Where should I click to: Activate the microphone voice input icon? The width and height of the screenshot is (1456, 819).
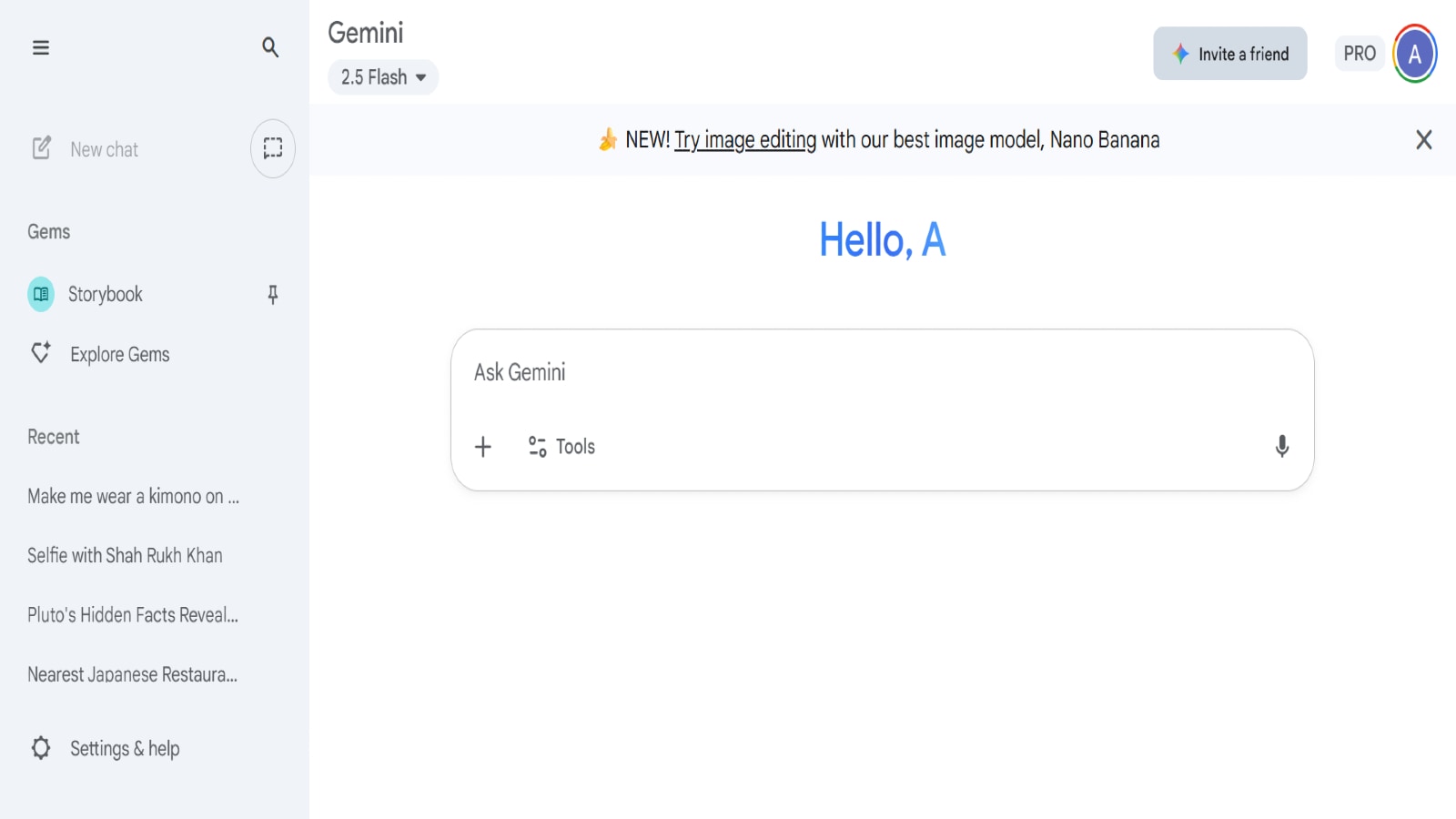[x=1282, y=446]
